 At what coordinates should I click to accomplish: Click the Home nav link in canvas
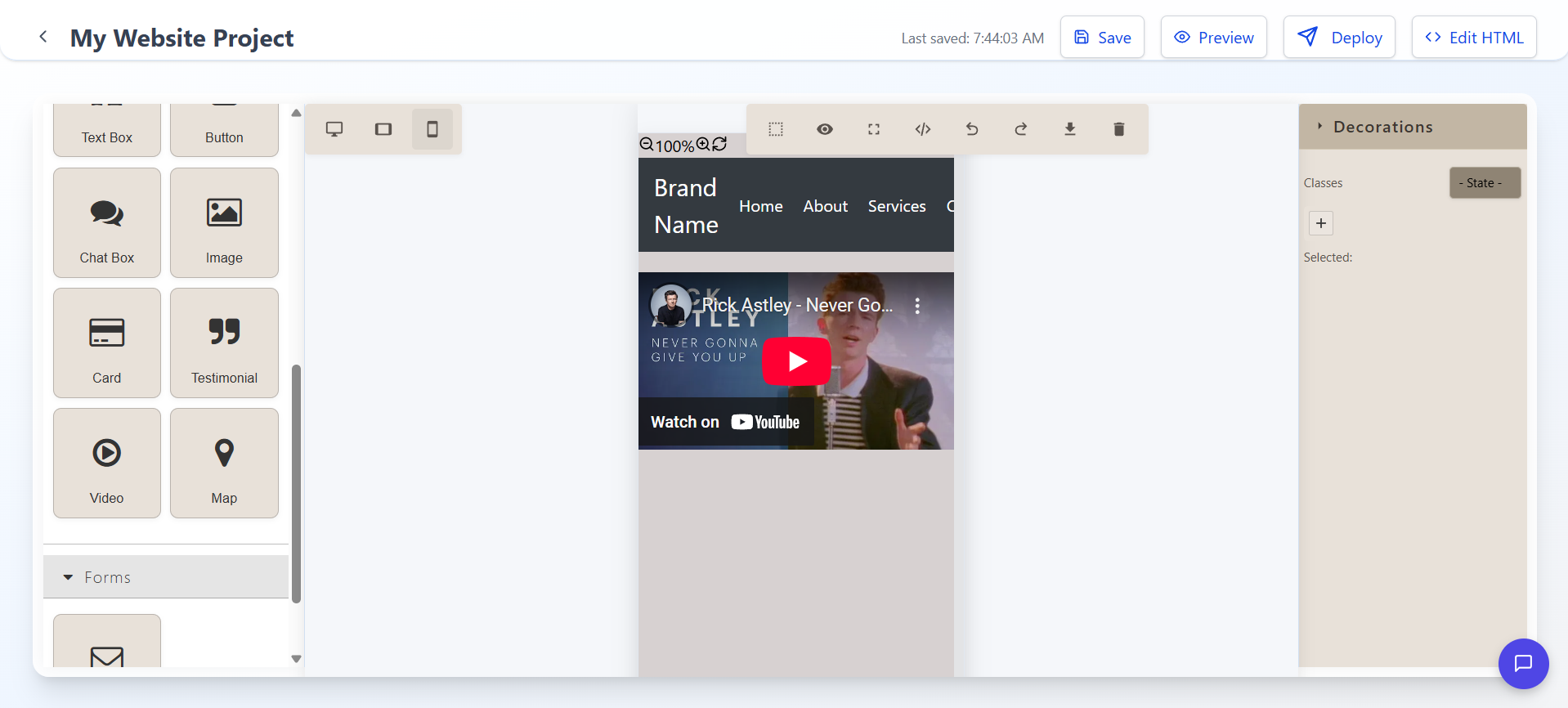[761, 206]
